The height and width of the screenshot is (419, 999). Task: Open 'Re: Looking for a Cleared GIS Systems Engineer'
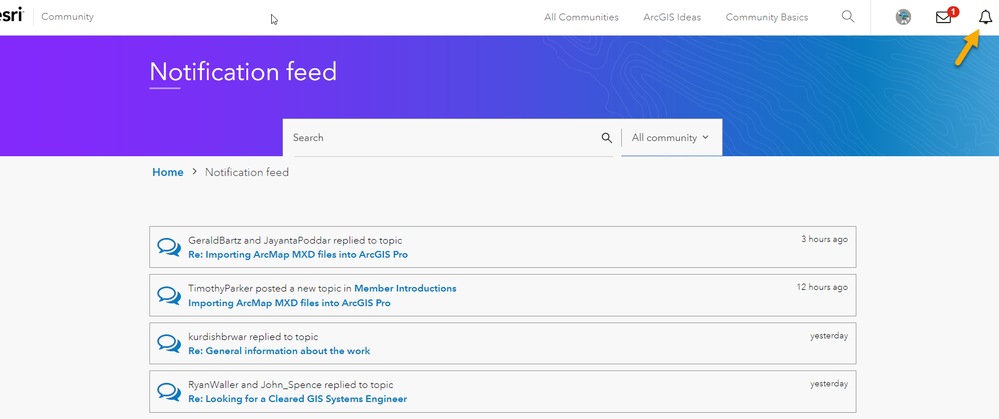[x=297, y=399]
